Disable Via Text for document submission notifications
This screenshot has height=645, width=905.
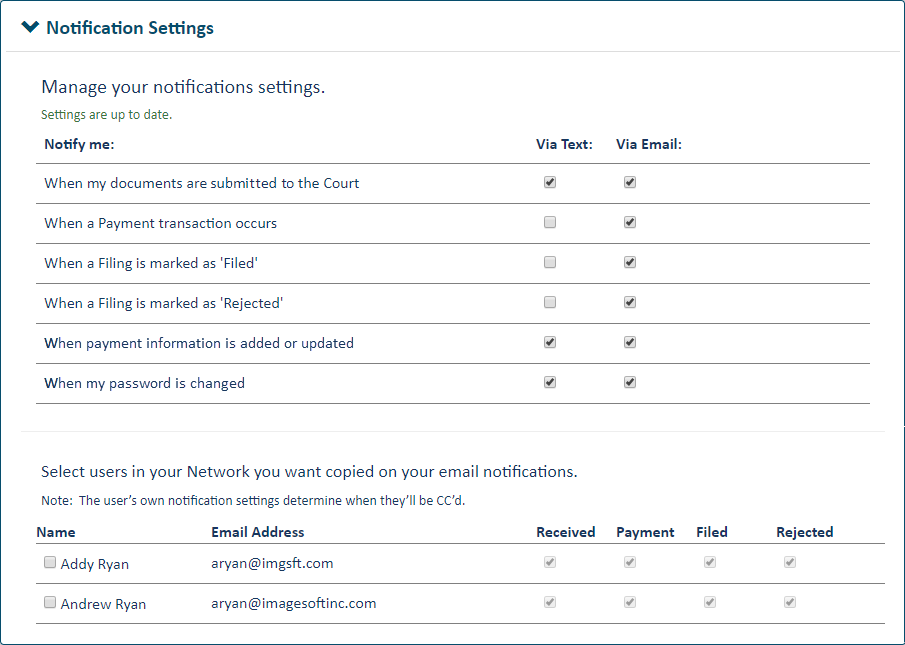(x=549, y=182)
